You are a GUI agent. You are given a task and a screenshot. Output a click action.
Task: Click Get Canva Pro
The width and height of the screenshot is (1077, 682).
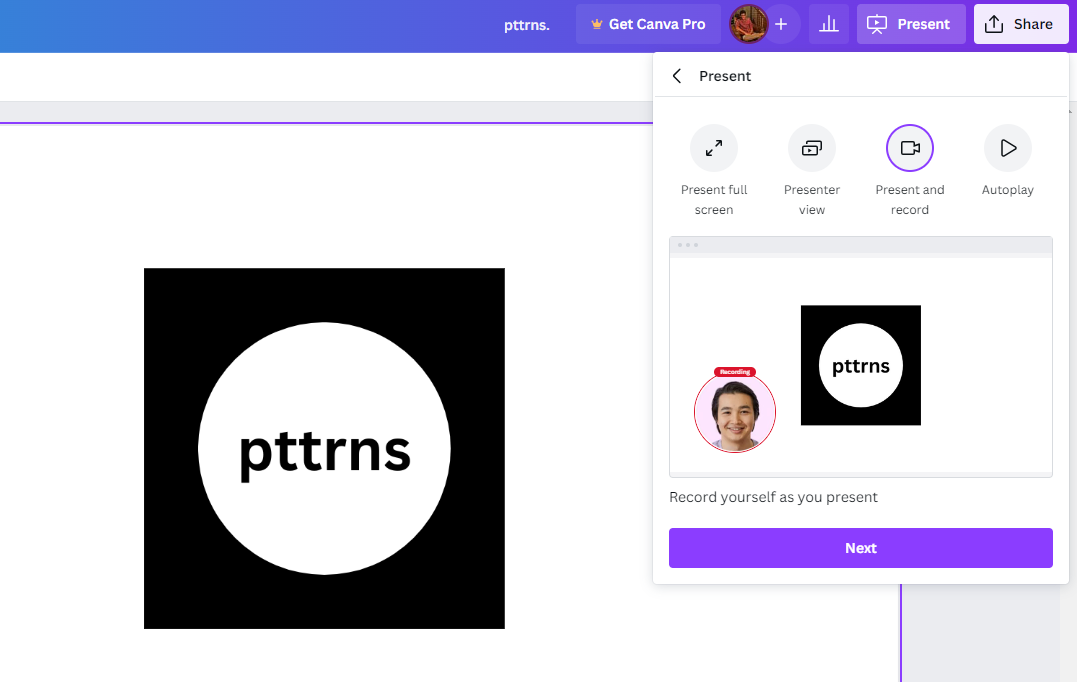tap(648, 24)
